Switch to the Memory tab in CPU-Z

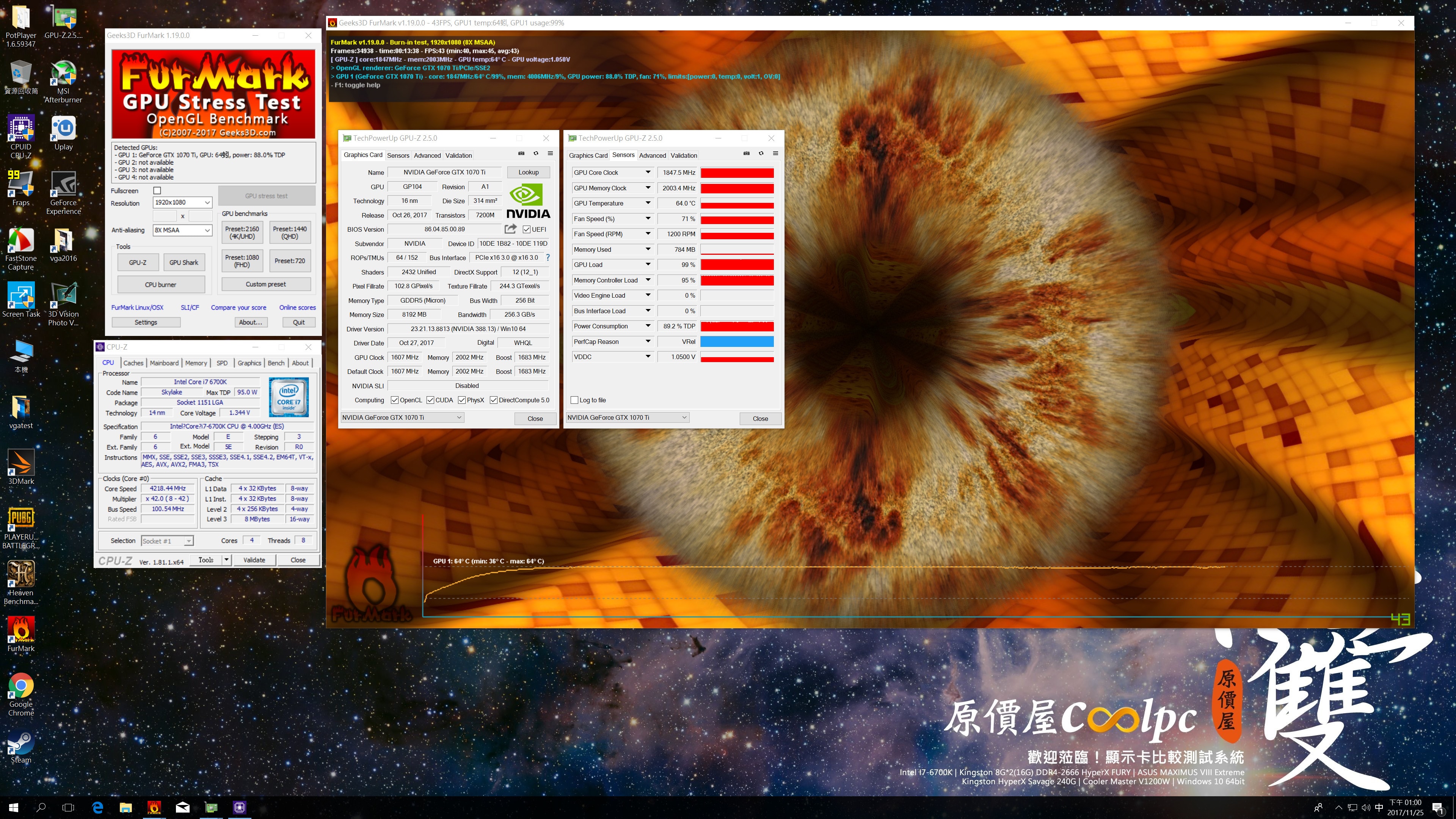[196, 363]
